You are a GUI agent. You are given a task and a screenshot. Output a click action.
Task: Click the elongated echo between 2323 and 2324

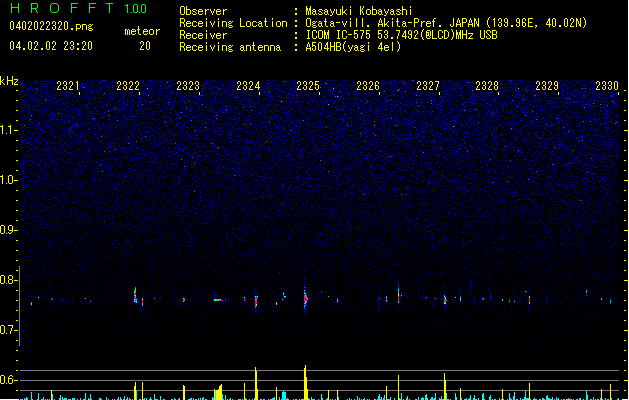click(x=219, y=300)
